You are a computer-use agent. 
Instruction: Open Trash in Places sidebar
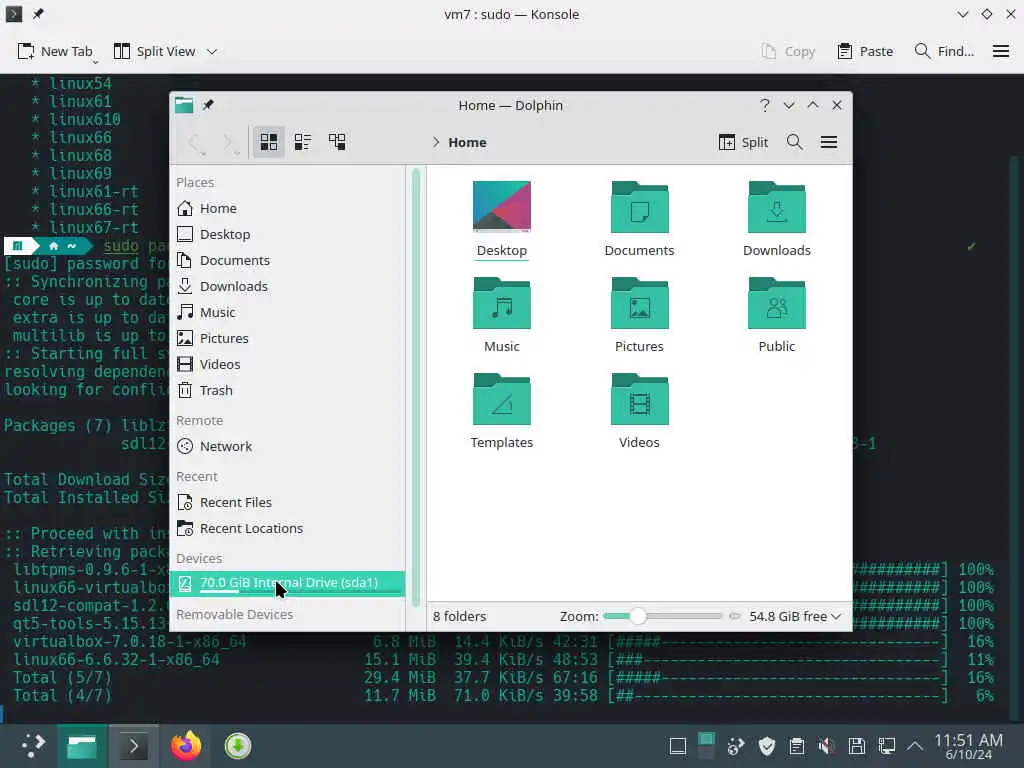(287, 391)
